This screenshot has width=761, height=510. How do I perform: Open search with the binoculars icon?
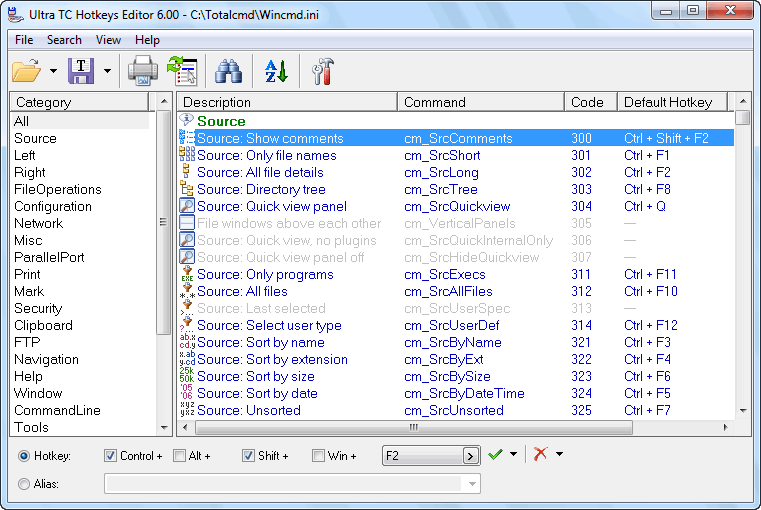pyautogui.click(x=228, y=71)
